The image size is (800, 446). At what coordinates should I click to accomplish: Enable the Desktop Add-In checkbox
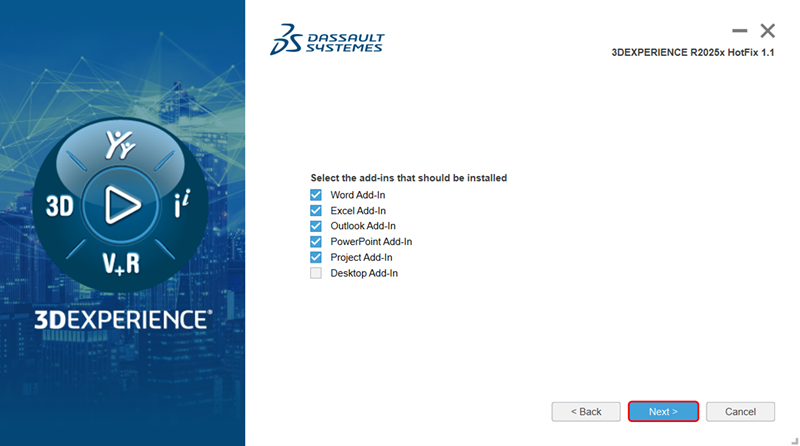click(x=316, y=273)
